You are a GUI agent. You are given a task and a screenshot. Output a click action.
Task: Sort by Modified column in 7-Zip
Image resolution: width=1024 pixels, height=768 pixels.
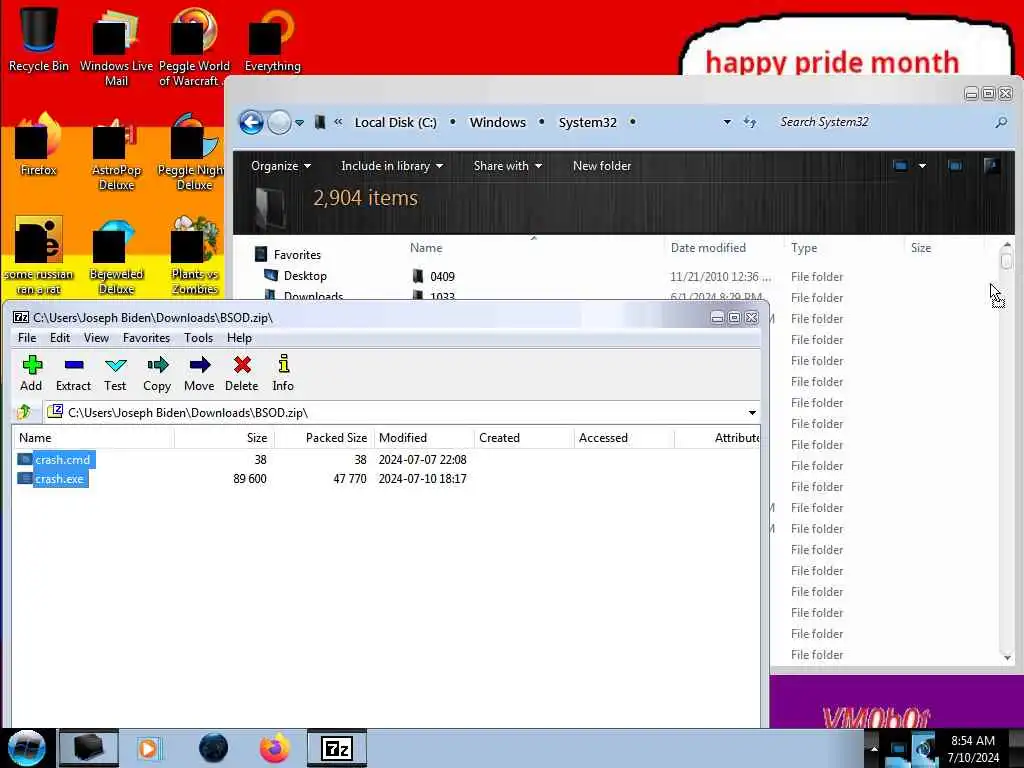(x=424, y=438)
